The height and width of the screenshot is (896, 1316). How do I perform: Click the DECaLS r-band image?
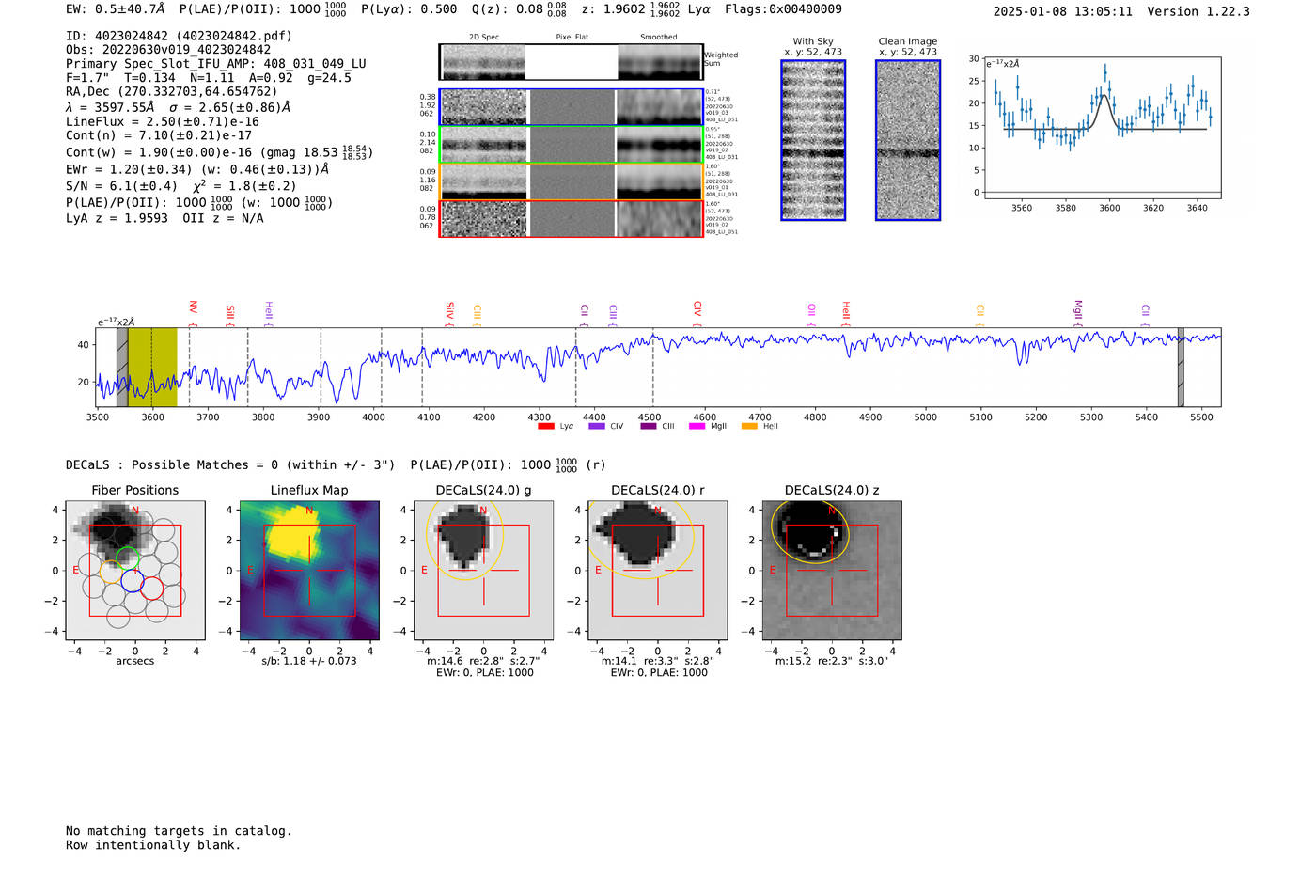tap(658, 570)
